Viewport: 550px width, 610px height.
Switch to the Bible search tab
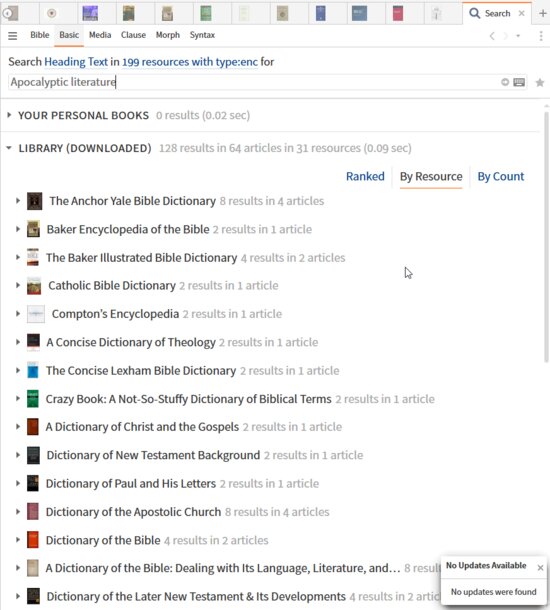[40, 35]
